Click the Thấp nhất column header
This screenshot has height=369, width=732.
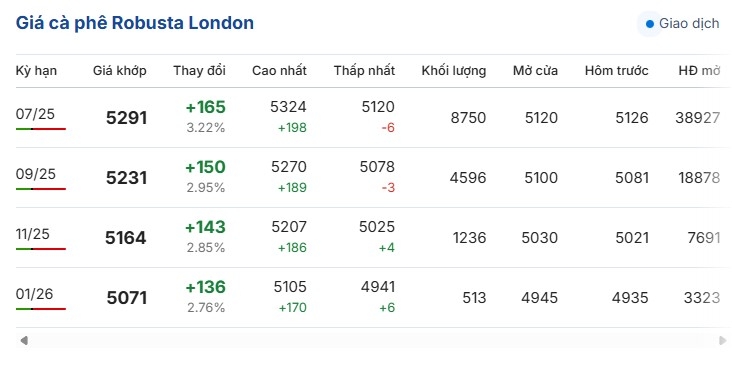(x=364, y=71)
